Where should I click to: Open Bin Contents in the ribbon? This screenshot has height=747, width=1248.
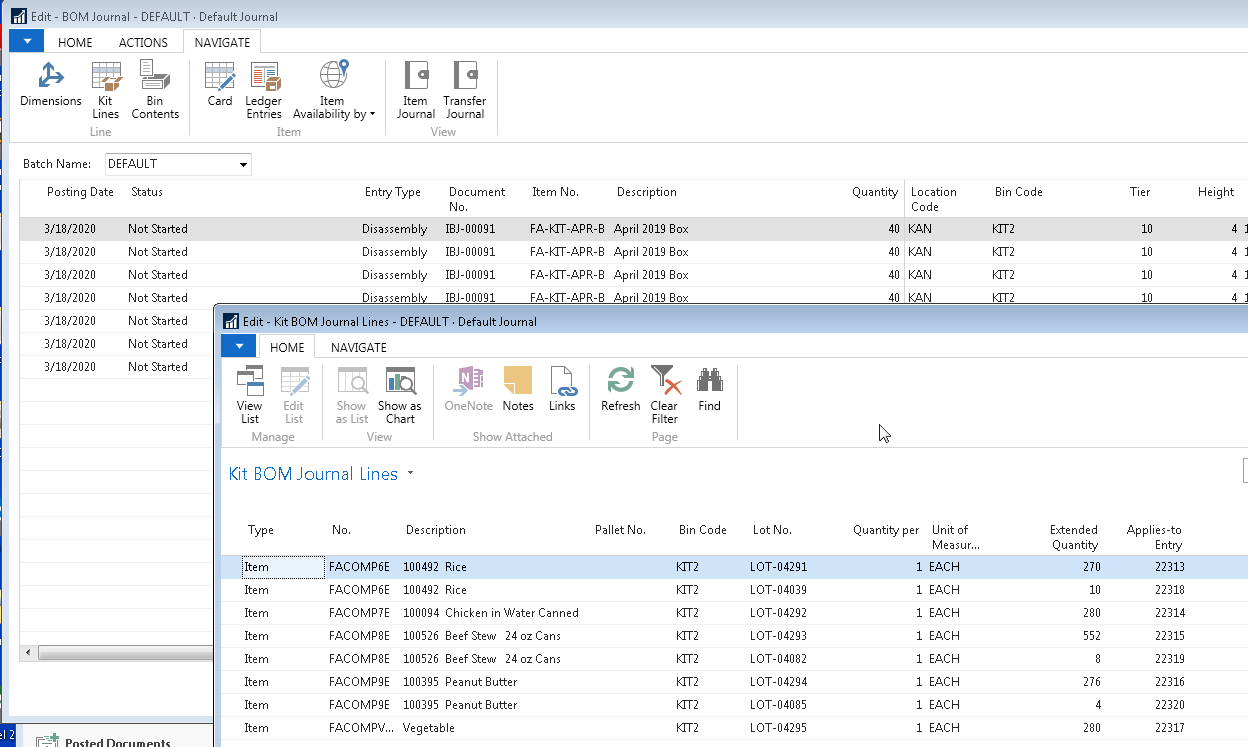[x=155, y=89]
